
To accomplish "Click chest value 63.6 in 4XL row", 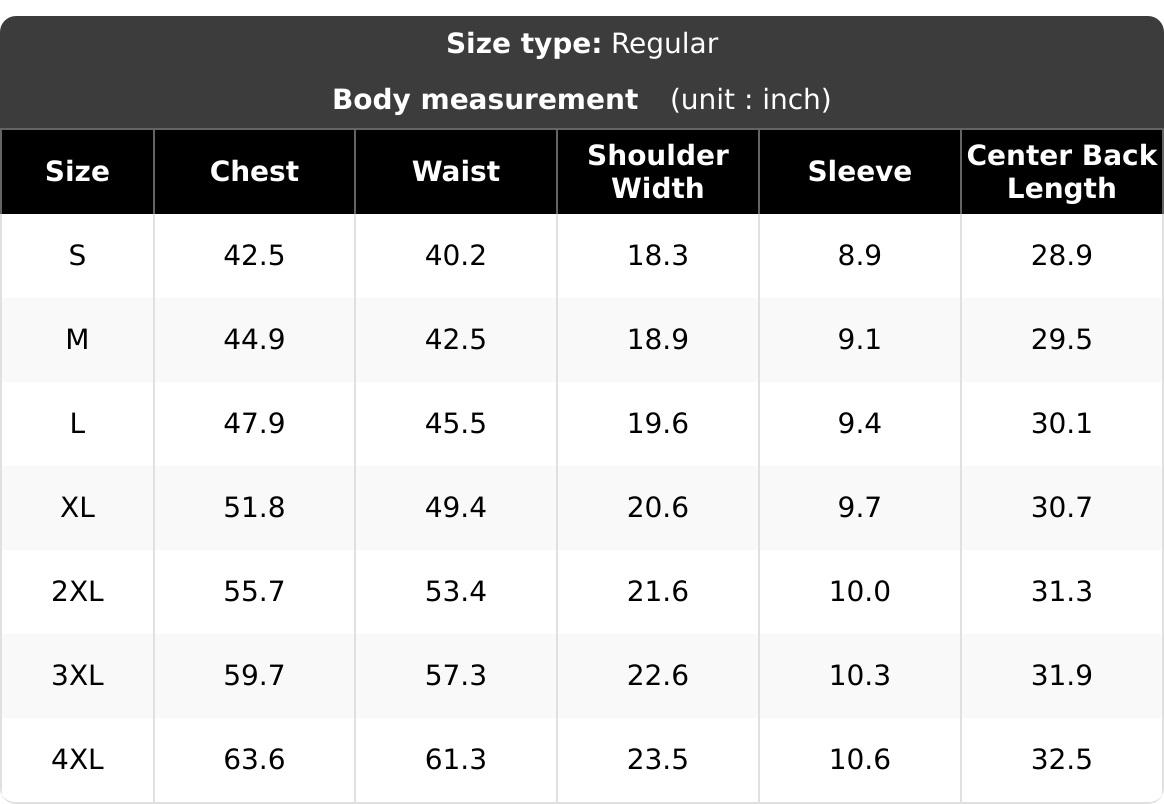I will (254, 759).
